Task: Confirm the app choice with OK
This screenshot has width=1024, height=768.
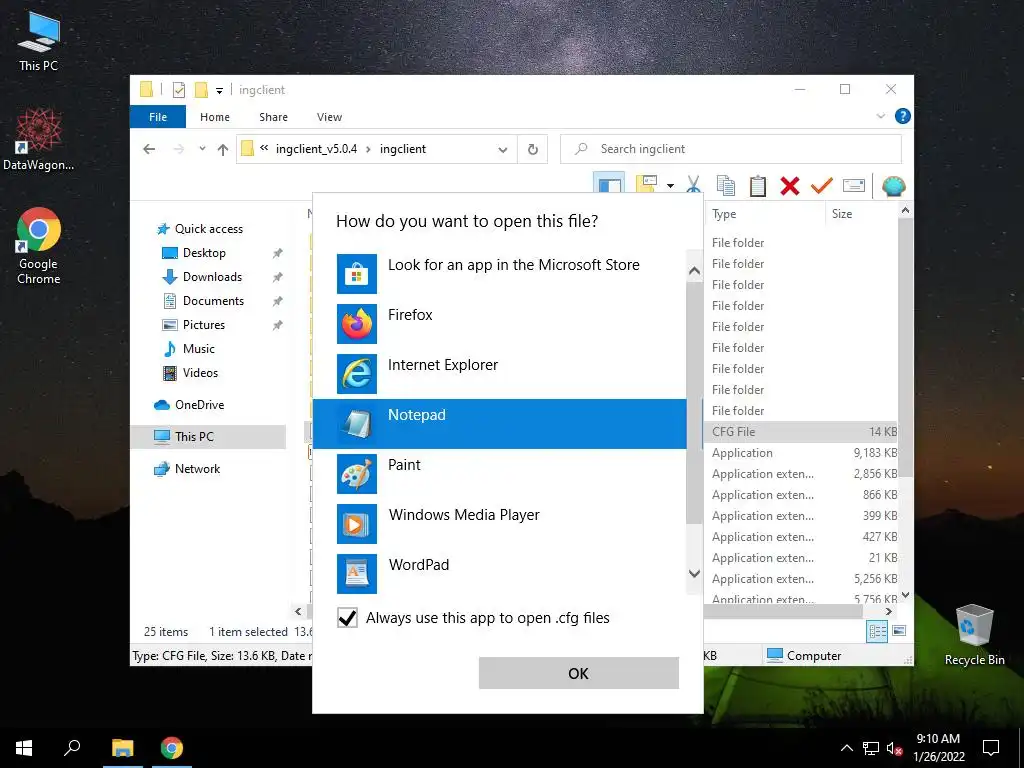Action: coord(579,673)
